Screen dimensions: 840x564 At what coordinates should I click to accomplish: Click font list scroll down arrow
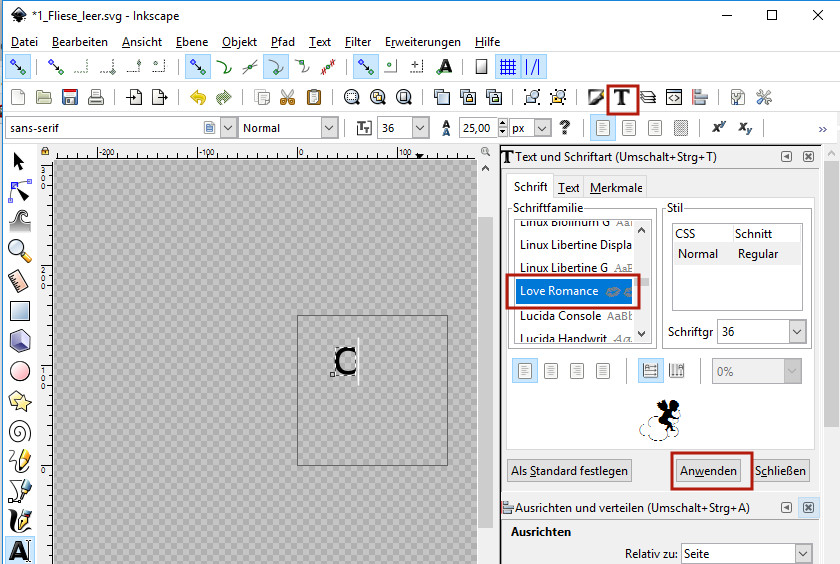coord(642,333)
